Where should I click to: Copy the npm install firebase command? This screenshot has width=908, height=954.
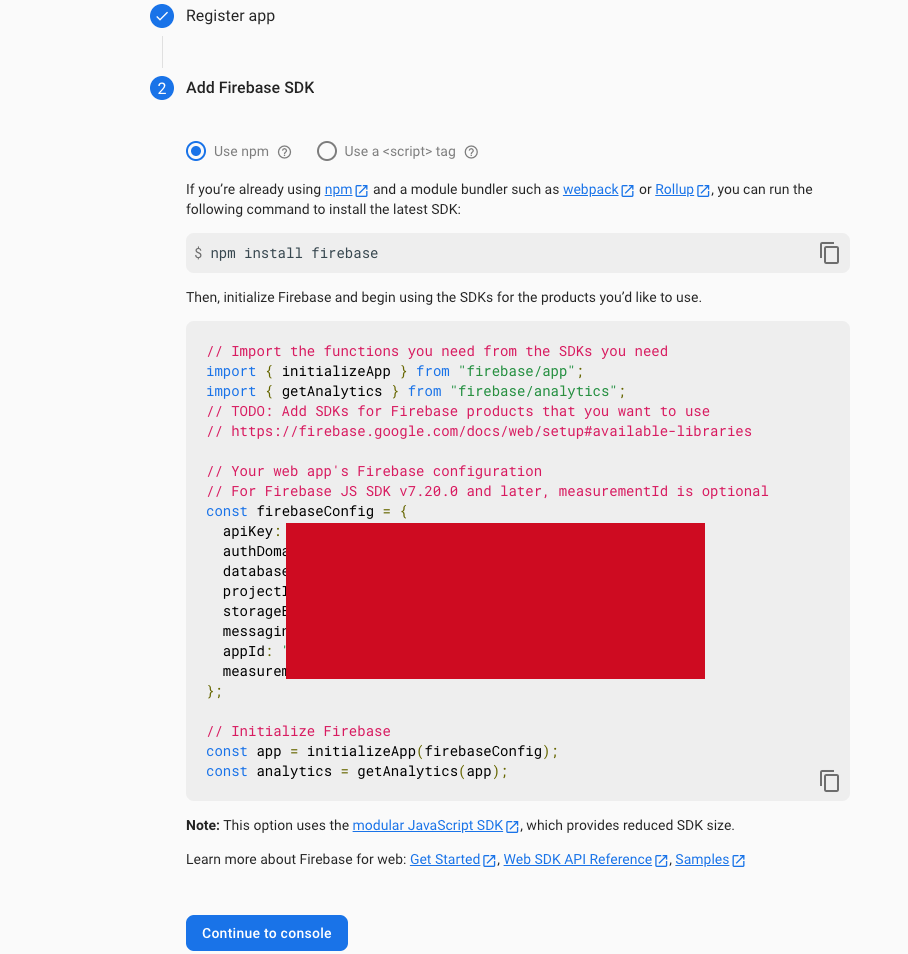(829, 252)
